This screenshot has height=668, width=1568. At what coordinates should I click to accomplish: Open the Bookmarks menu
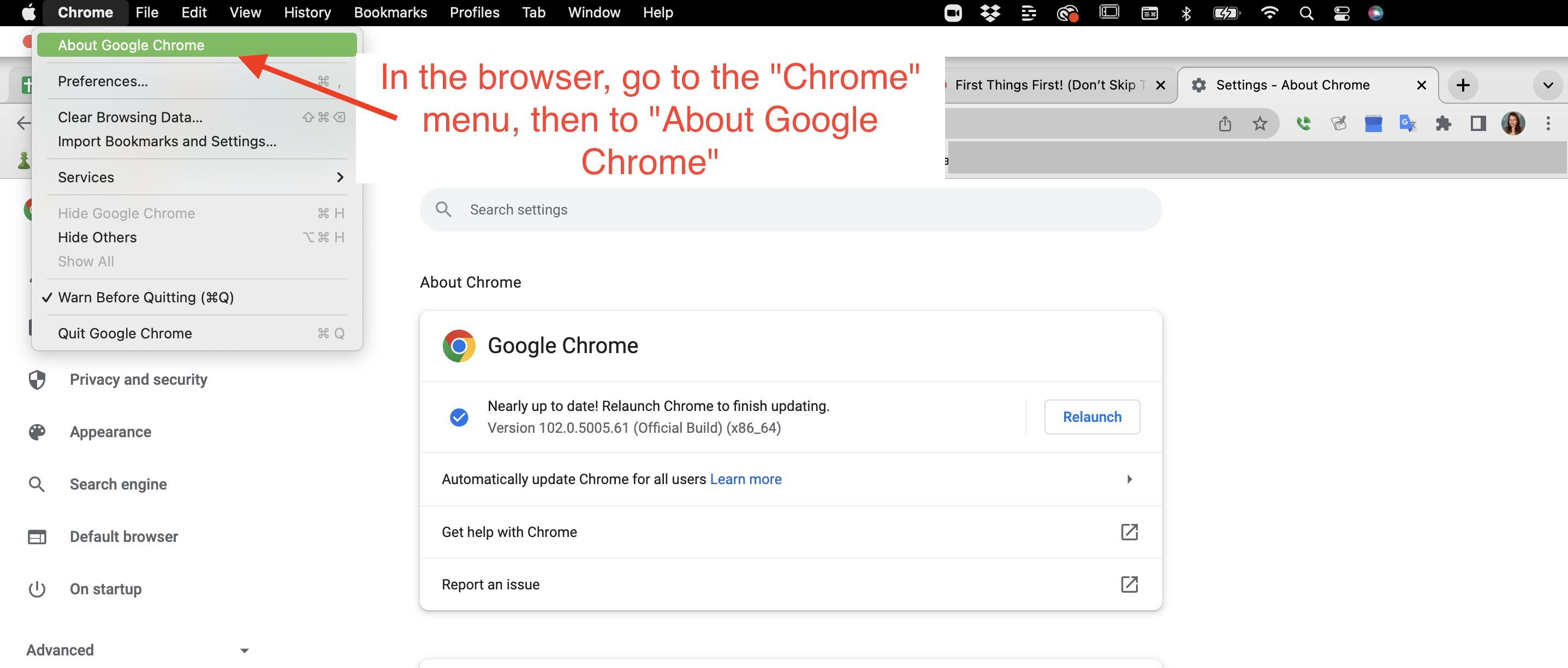pyautogui.click(x=390, y=12)
